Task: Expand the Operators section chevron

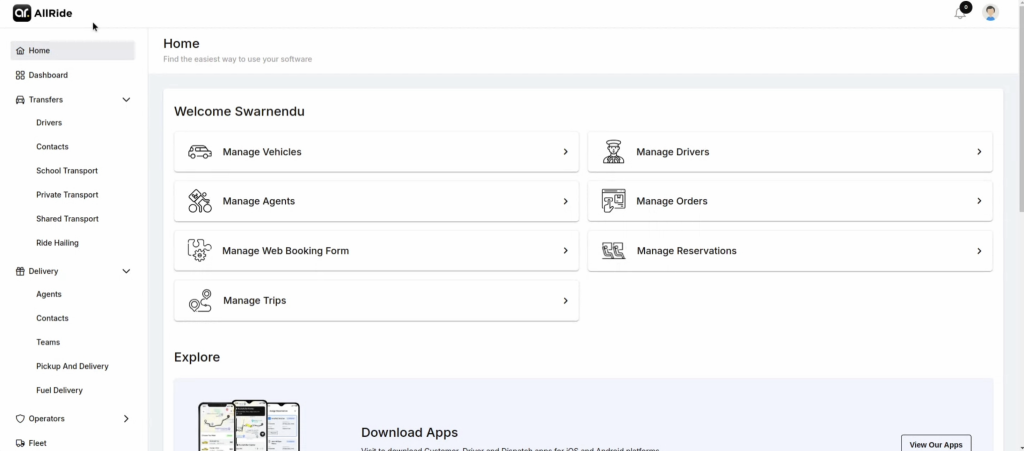Action: 126,418
